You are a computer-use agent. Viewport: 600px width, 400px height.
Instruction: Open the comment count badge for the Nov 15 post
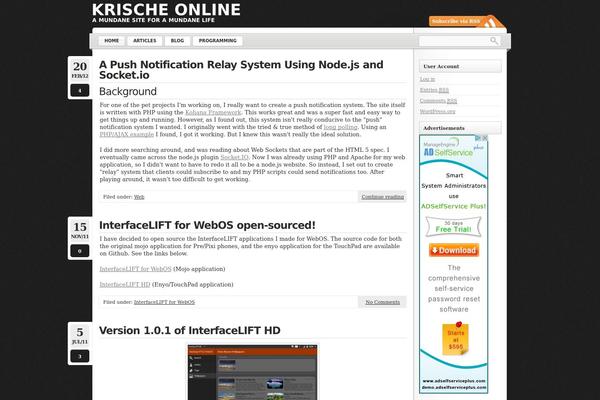(x=80, y=251)
